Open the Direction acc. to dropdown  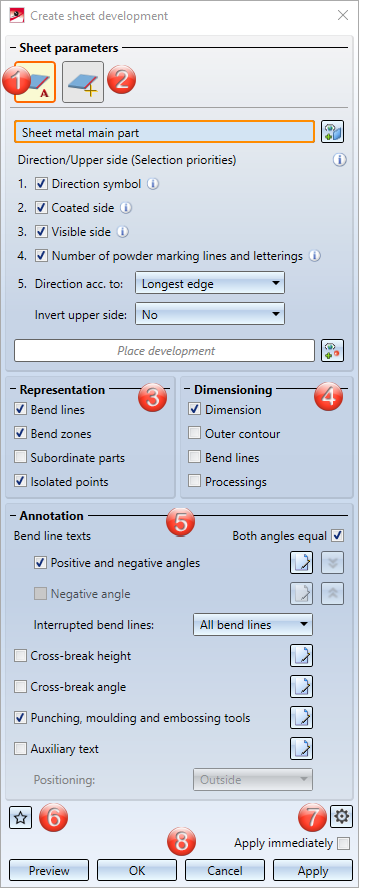coord(210,284)
